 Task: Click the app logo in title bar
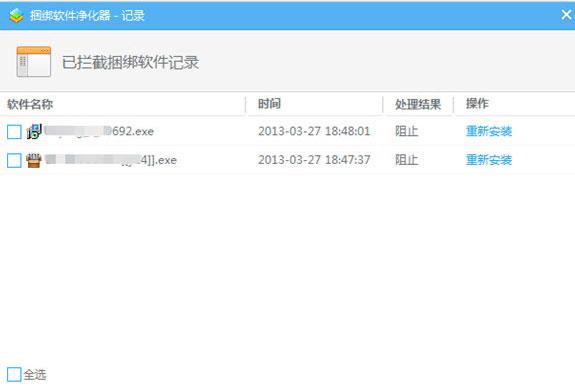pos(17,15)
